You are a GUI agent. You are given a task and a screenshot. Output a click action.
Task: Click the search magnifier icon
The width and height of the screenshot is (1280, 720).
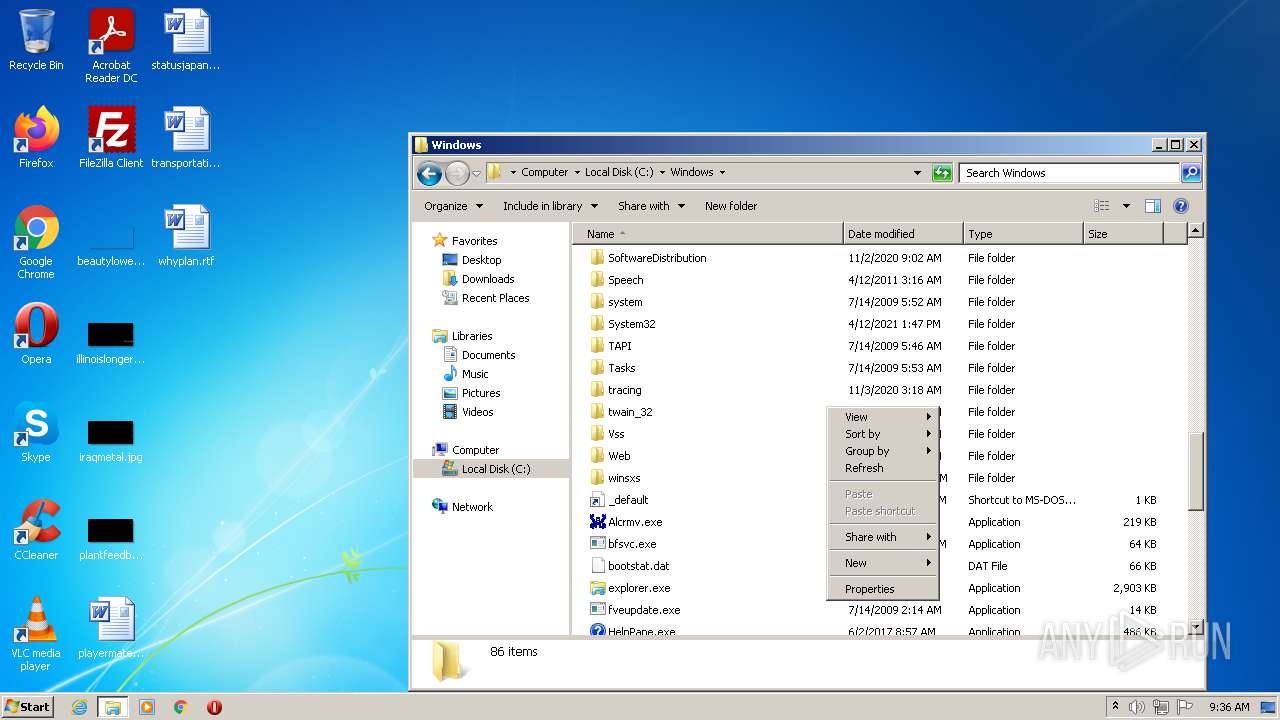pyautogui.click(x=1190, y=173)
